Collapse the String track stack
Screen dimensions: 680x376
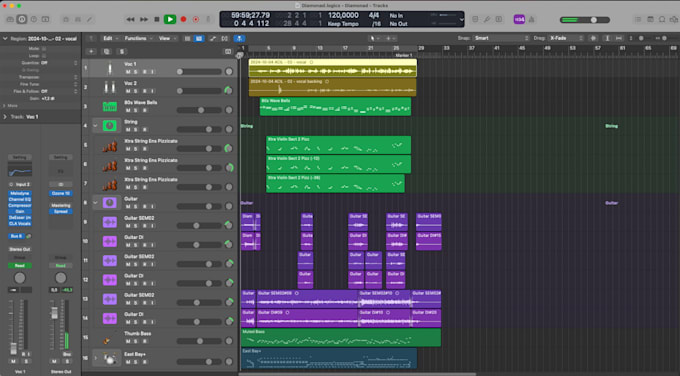[95, 126]
